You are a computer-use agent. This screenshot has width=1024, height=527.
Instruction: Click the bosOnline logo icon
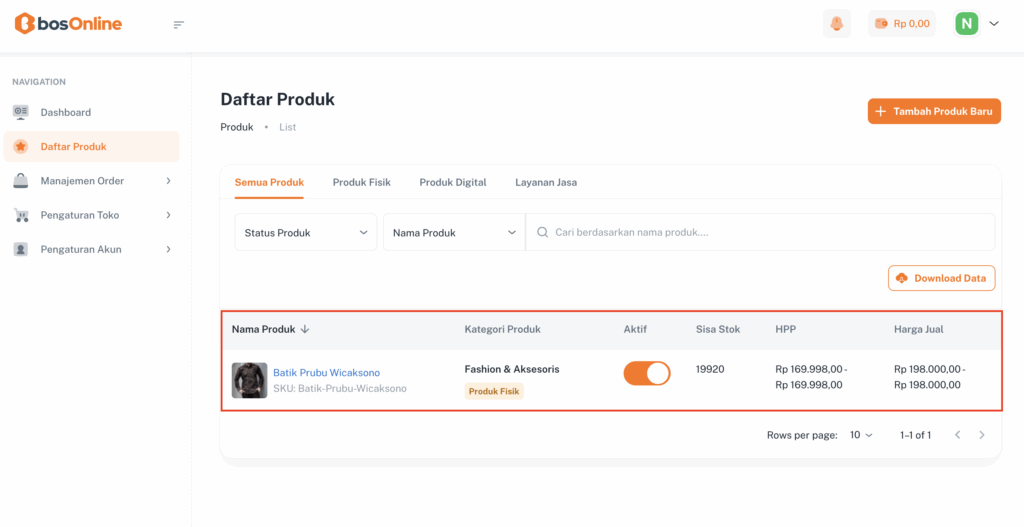pos(24,23)
